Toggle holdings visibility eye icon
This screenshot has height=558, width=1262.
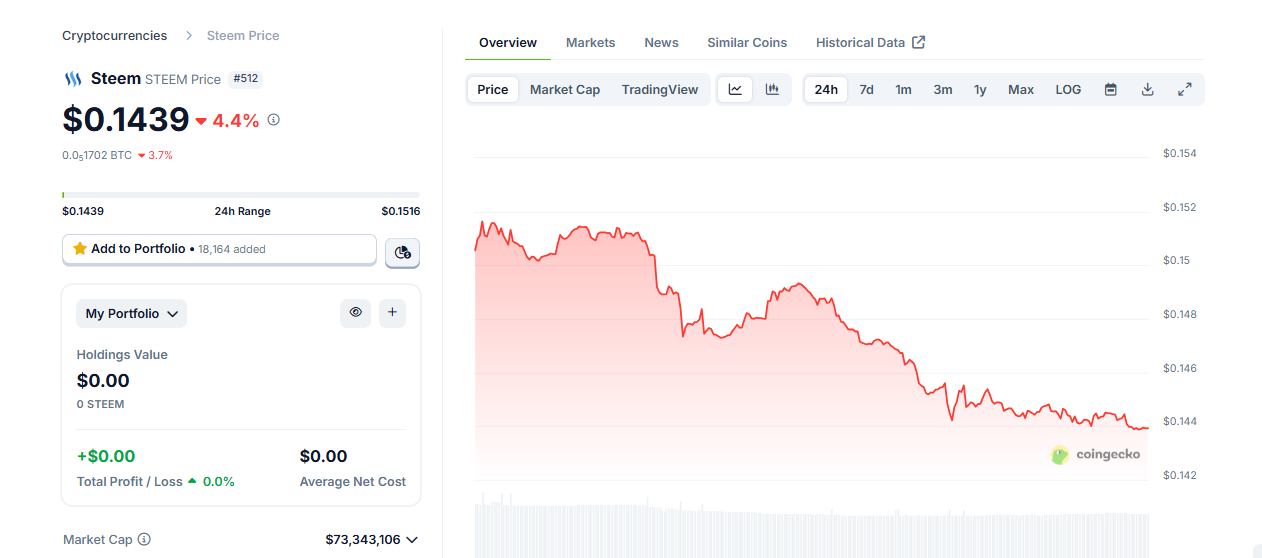click(x=355, y=313)
